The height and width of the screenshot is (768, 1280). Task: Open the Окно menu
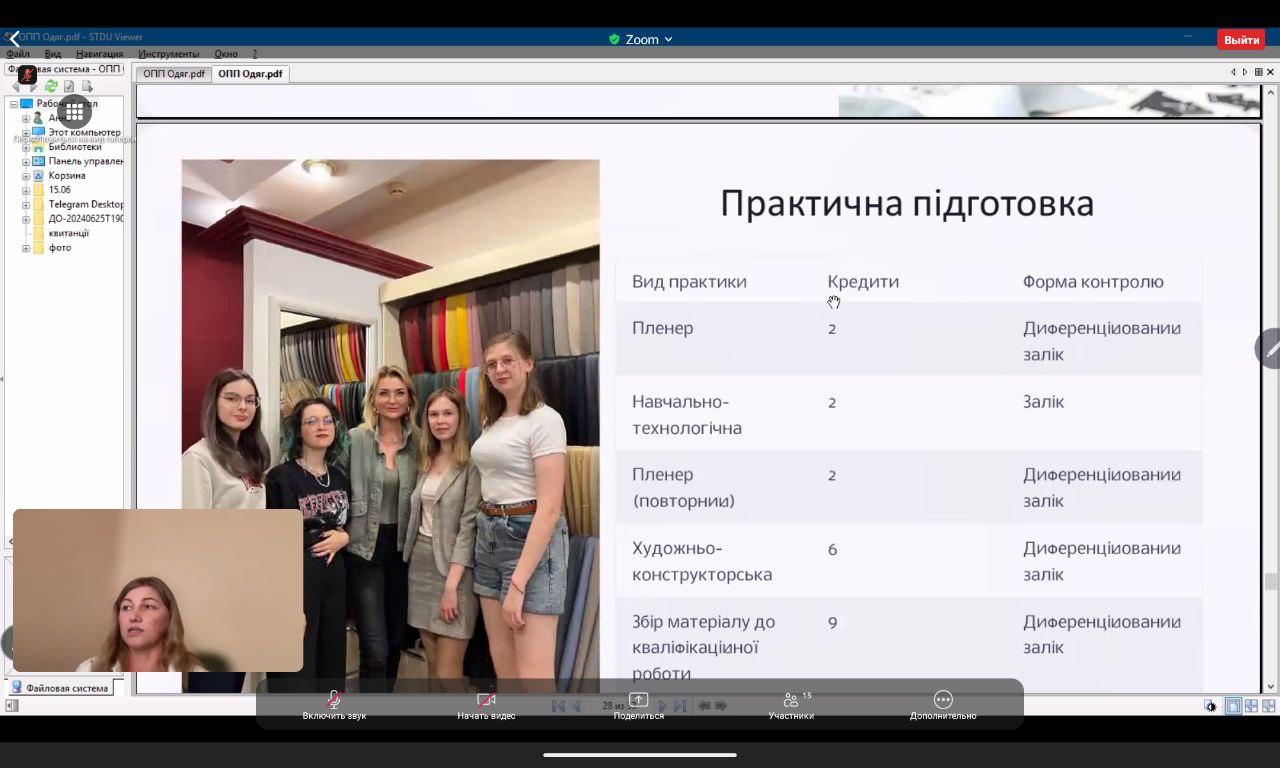[x=226, y=54]
